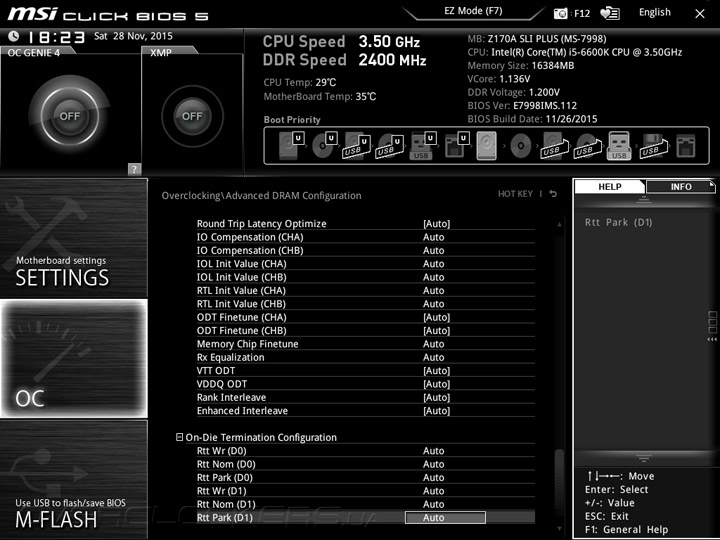Viewport: 720px width, 540px height.
Task: Select highlighted legacy USB key boot icon
Action: click(x=619, y=146)
